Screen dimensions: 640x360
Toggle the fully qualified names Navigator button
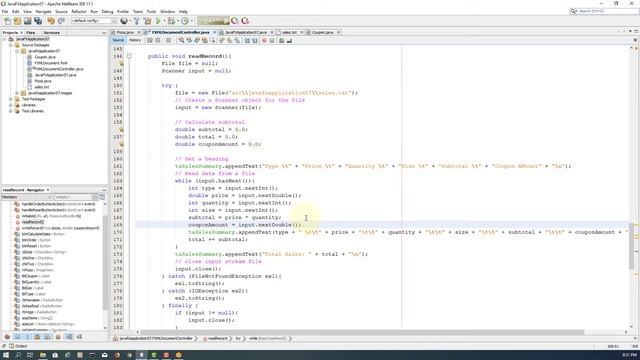(x=58, y=337)
